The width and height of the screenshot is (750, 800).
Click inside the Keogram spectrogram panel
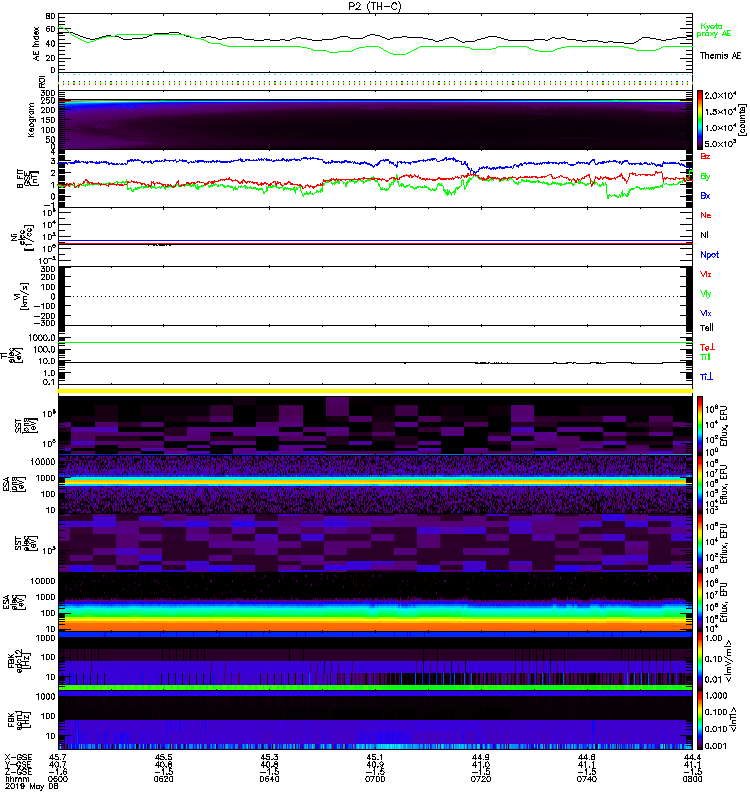click(375, 120)
